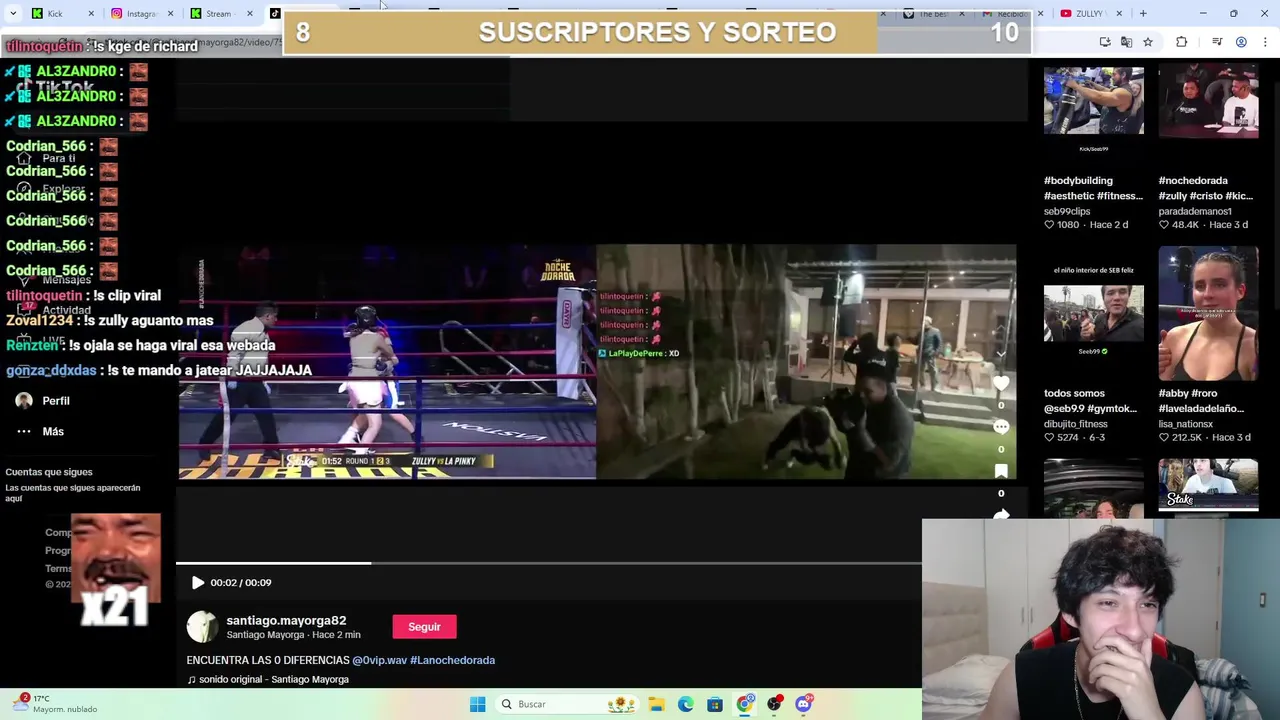Open Chrome profile avatar icon

pos(1241,42)
